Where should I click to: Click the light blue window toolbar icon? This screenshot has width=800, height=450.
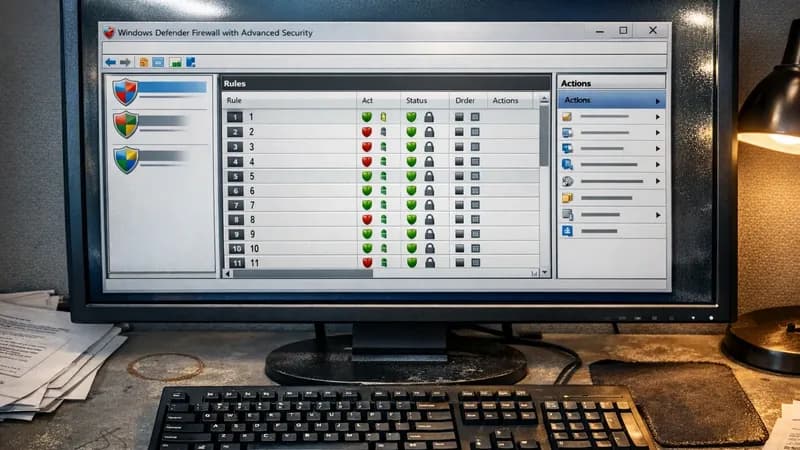pos(158,62)
